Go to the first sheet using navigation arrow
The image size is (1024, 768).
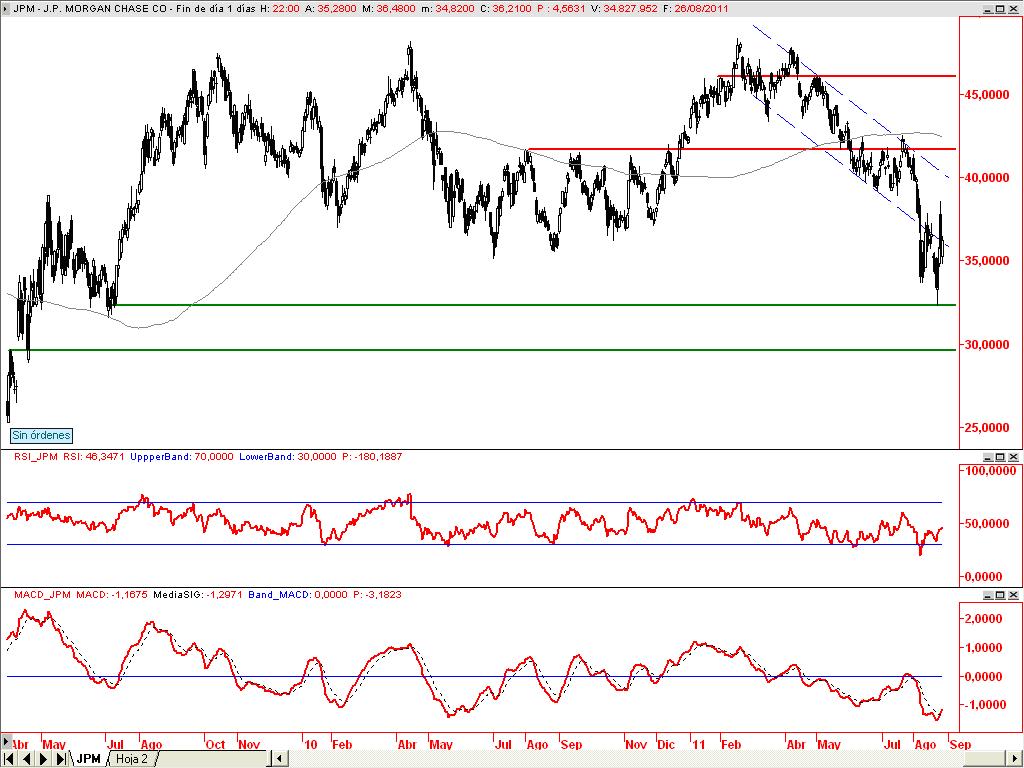tap(8, 758)
